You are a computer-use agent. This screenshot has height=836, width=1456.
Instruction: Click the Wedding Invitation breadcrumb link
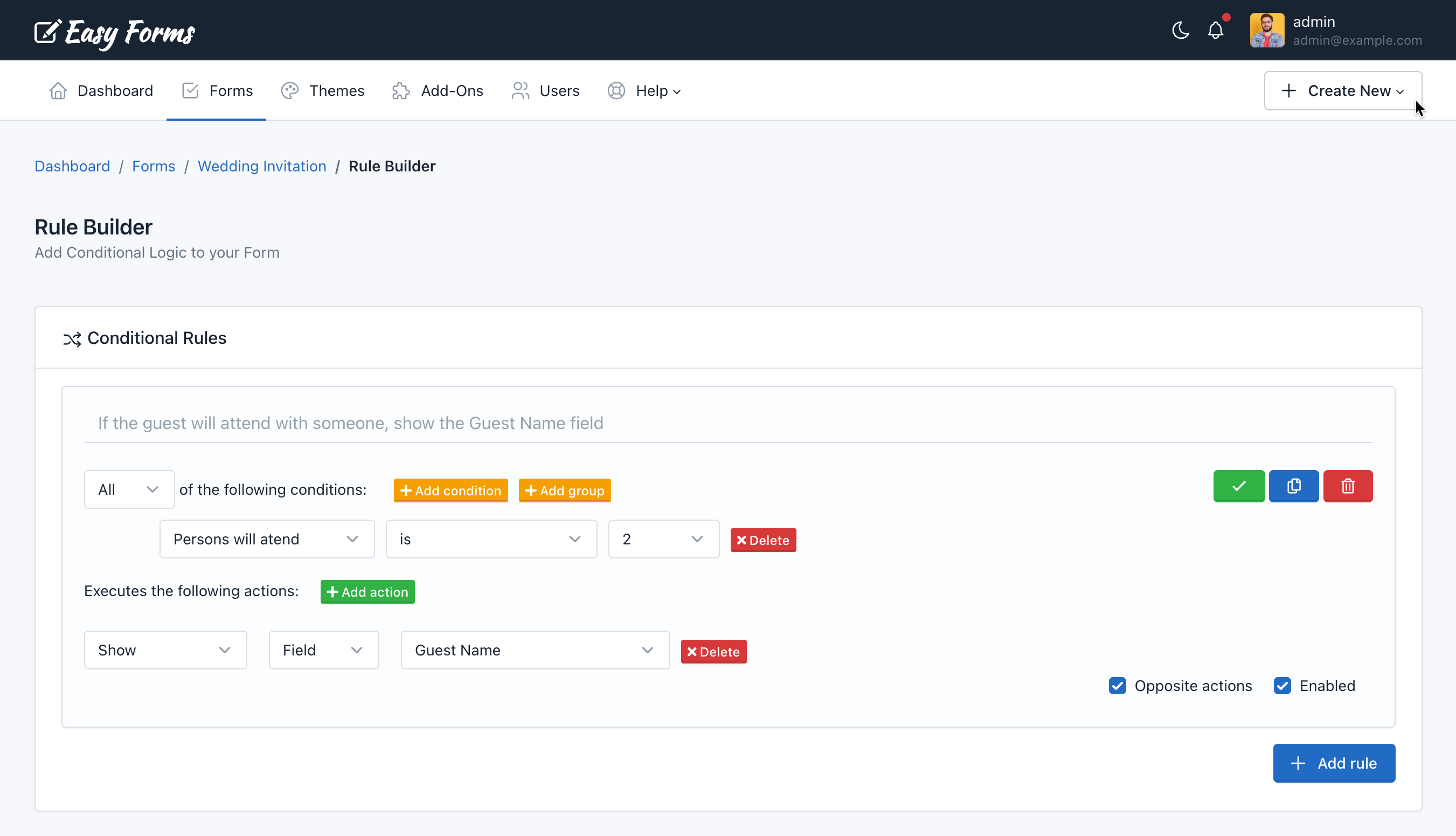(262, 165)
